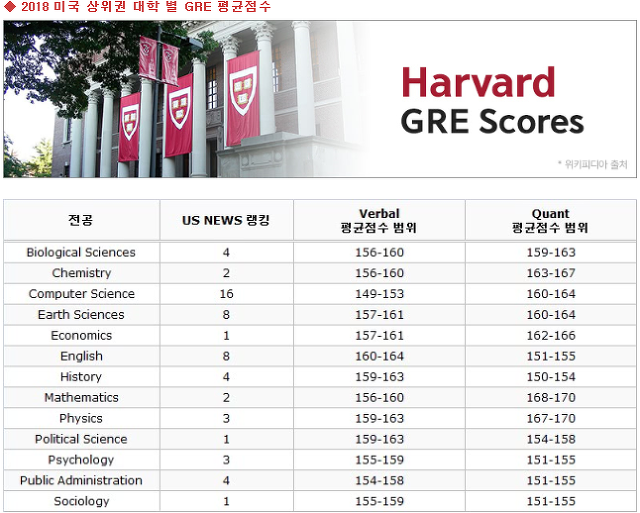Viewport: 640px width, 513px height.
Task: Select the Public Administration row label
Action: click(x=81, y=480)
